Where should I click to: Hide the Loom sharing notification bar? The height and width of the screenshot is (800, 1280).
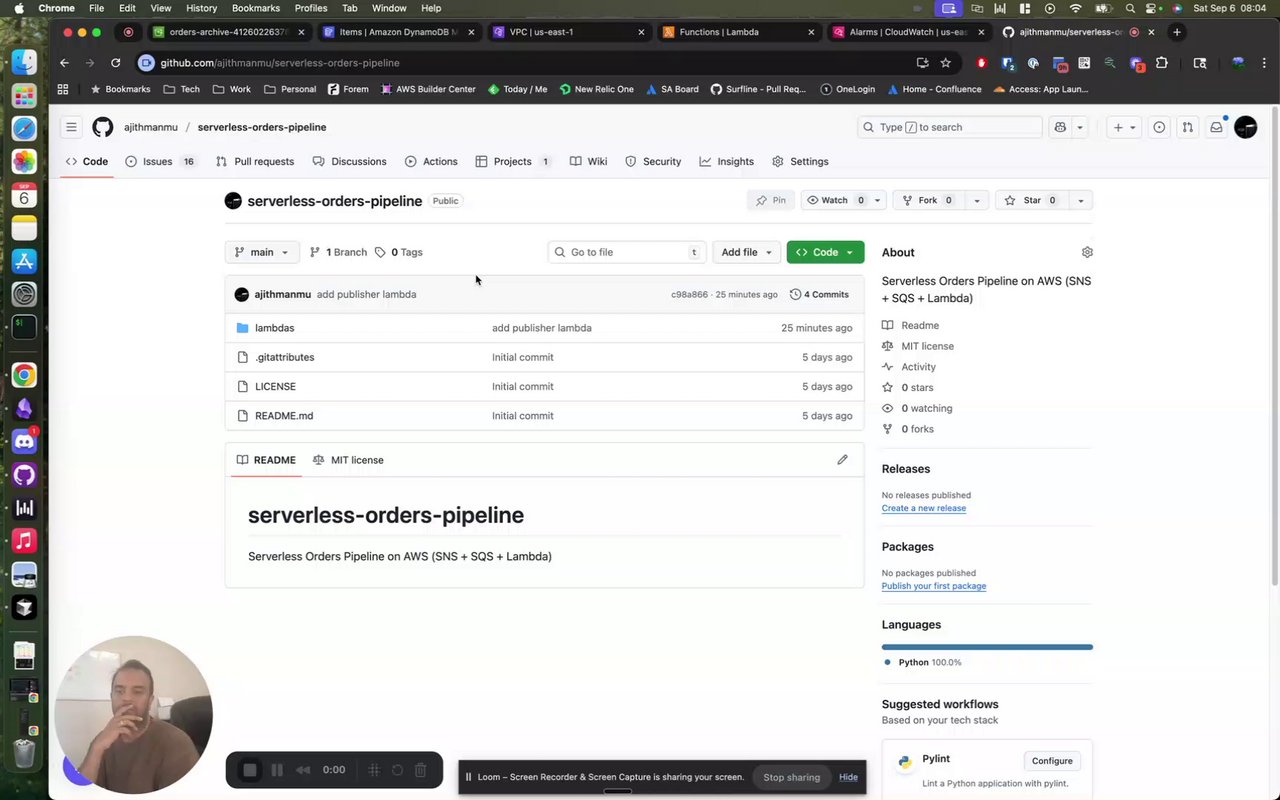[x=848, y=777]
